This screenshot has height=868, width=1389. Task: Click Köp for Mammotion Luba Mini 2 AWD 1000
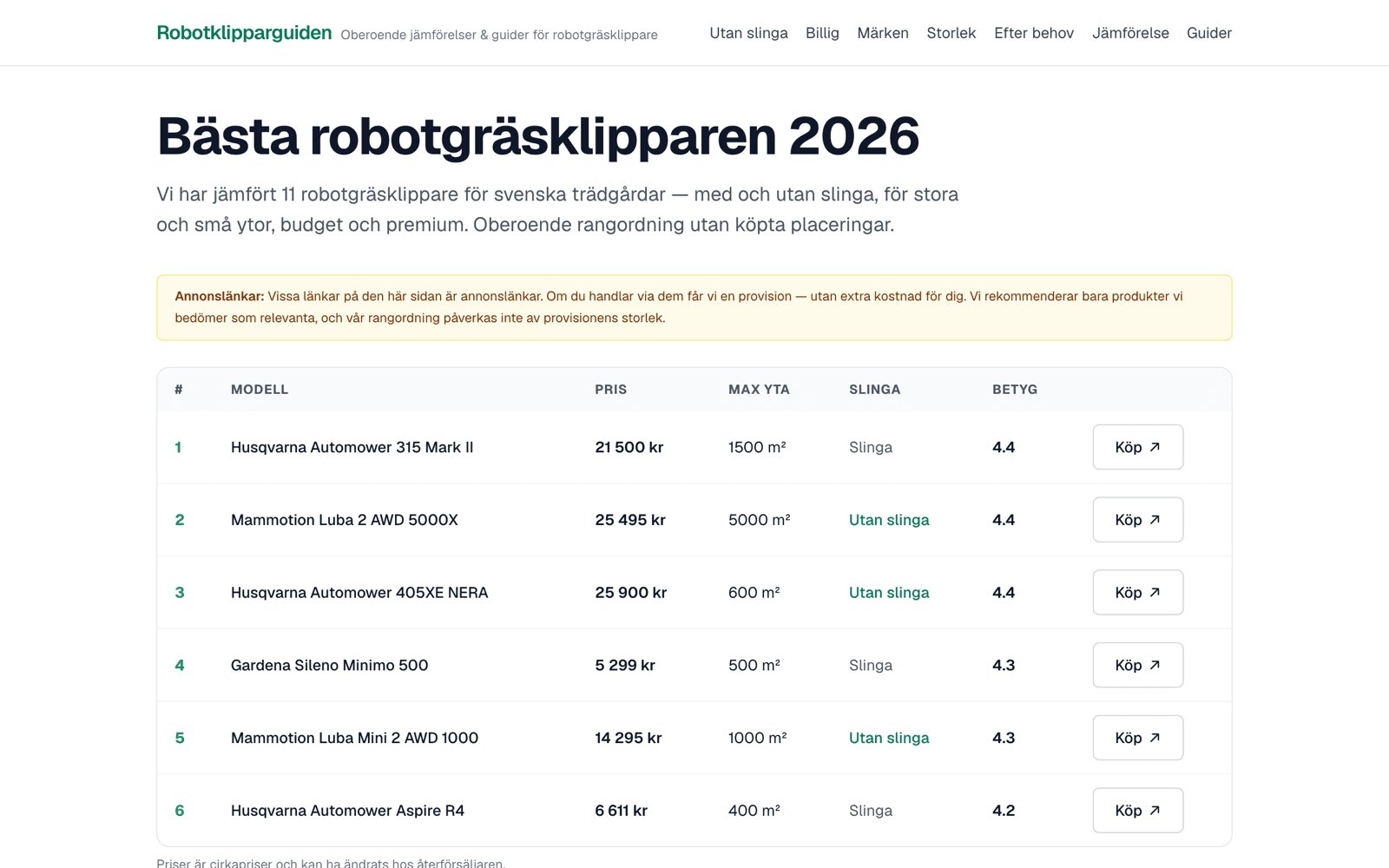tap(1137, 738)
